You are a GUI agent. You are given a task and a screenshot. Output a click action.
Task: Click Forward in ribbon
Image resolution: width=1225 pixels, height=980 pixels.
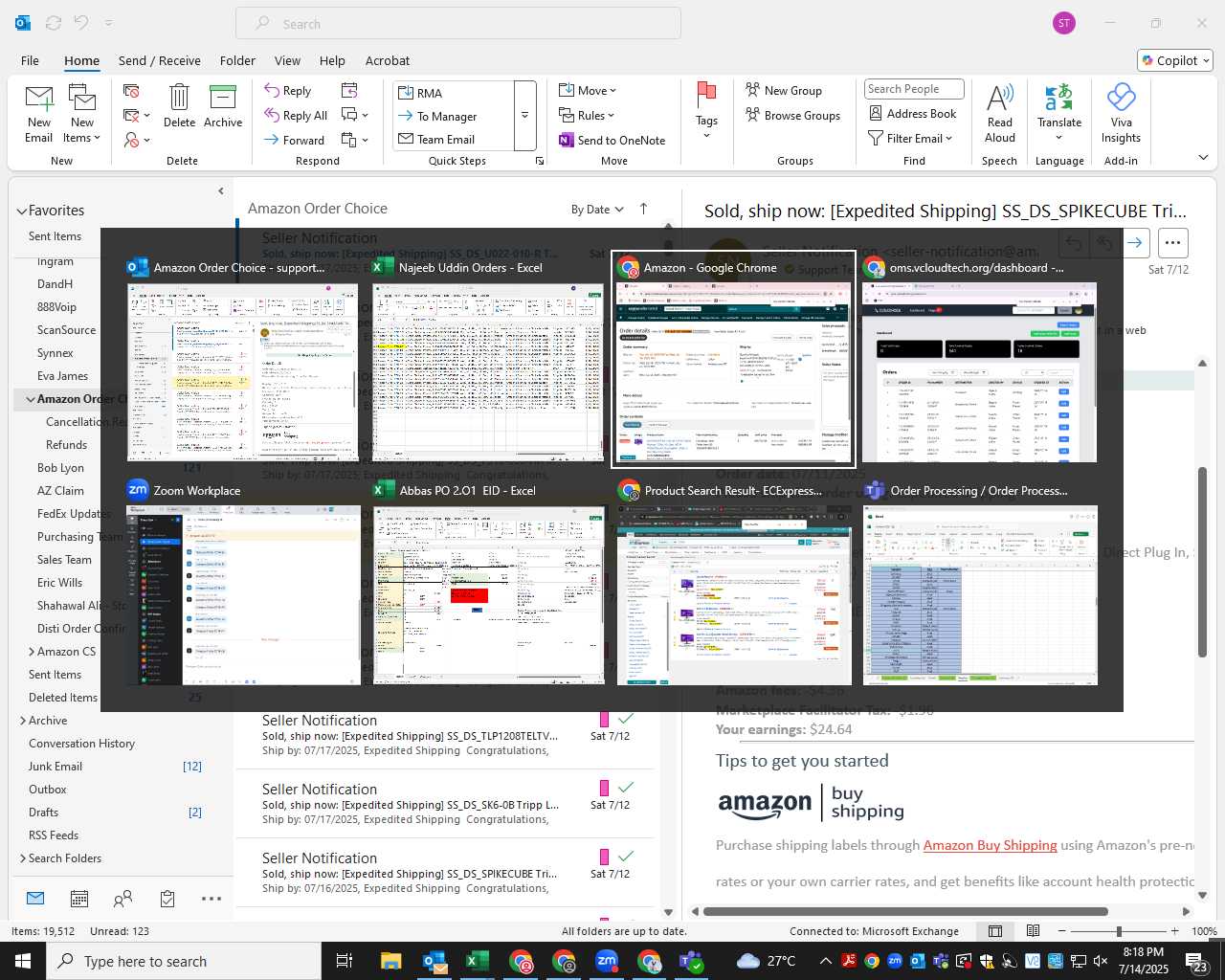[295, 140]
